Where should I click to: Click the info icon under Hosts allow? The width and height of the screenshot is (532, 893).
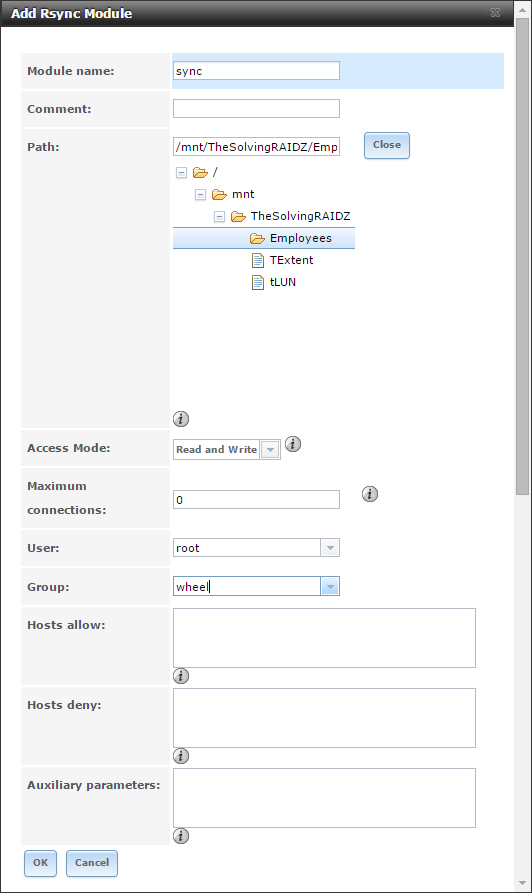[x=181, y=676]
